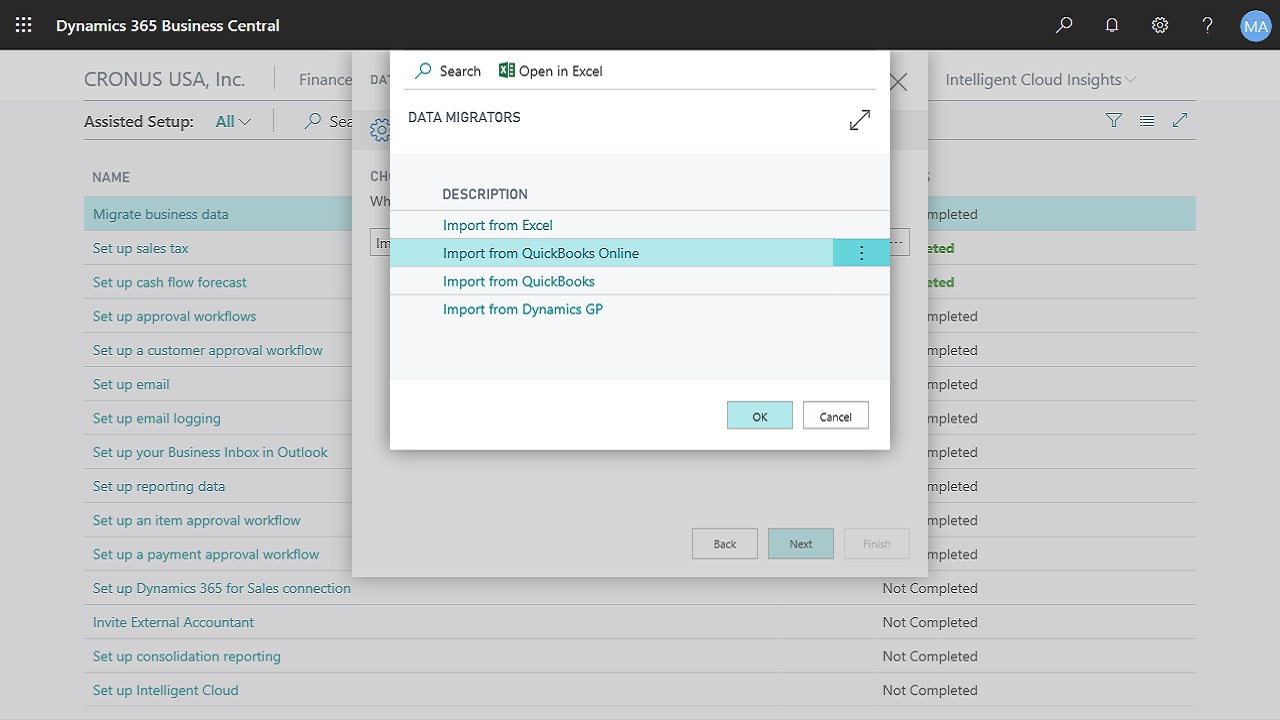
Task: Open Set up email
Action: point(131,384)
